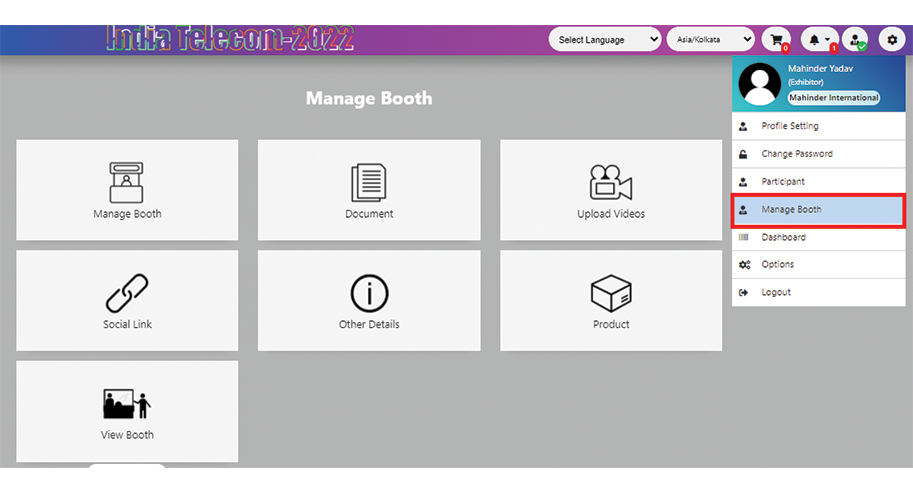The image size is (913, 492).
Task: Open the Manage Booth tile icon
Action: (x=127, y=182)
